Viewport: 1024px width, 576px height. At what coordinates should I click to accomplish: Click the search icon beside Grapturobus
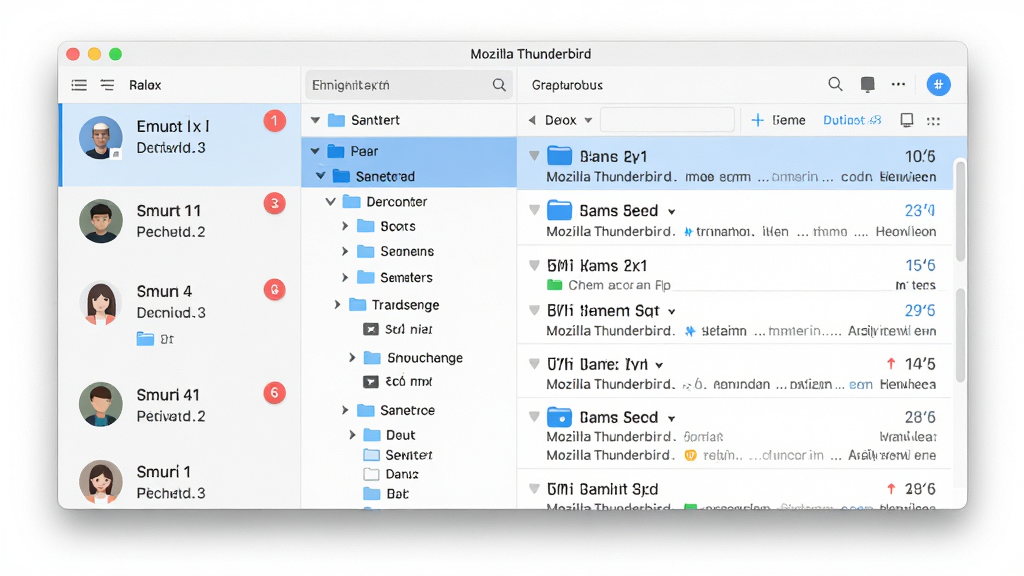coord(835,84)
